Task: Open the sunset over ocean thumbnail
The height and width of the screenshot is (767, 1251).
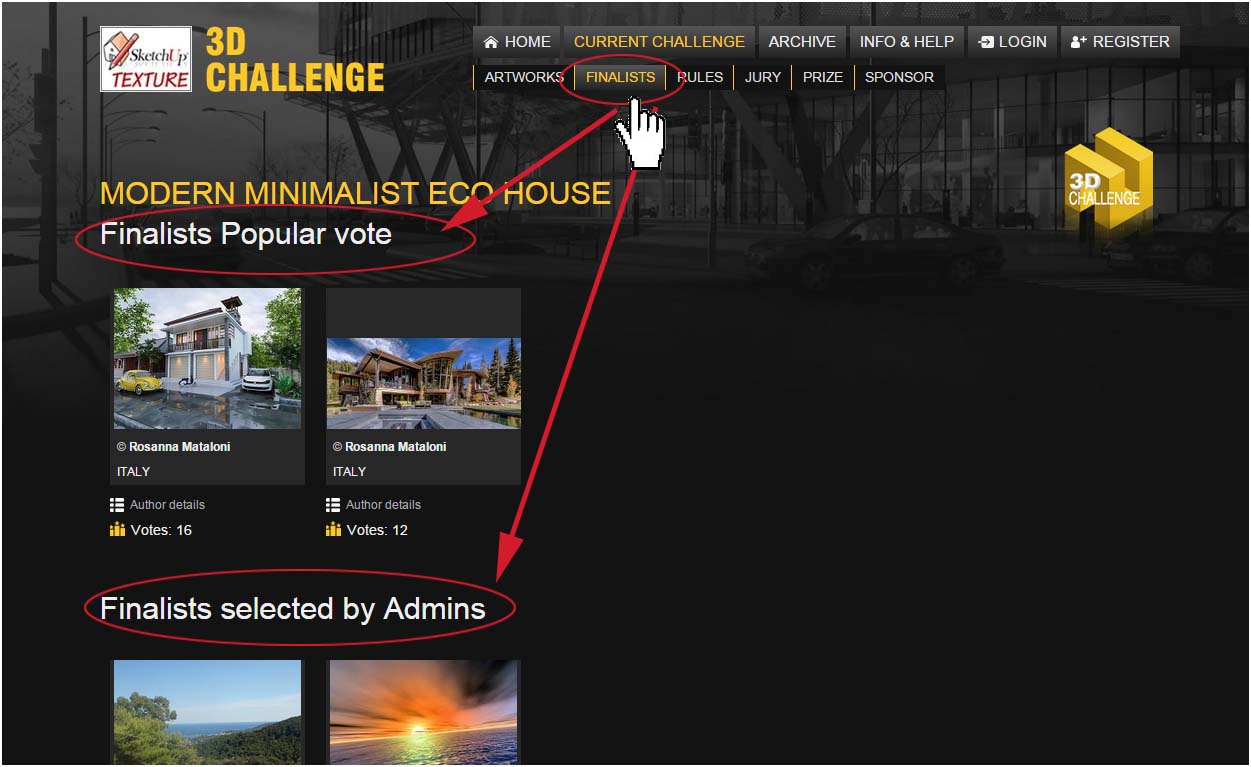Action: click(x=423, y=713)
